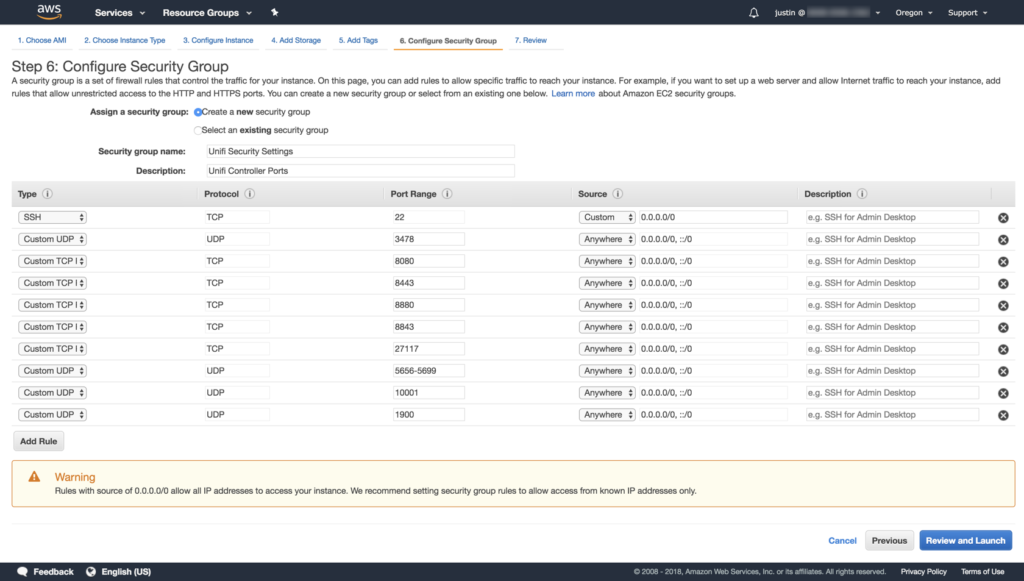
Task: Remove the TCP port 8443 rule
Action: (1003, 283)
